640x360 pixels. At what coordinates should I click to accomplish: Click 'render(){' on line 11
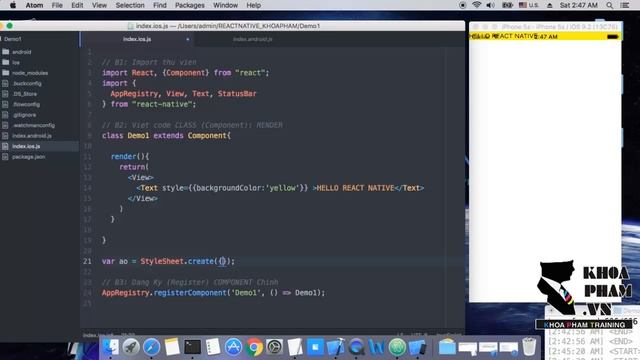(x=130, y=157)
